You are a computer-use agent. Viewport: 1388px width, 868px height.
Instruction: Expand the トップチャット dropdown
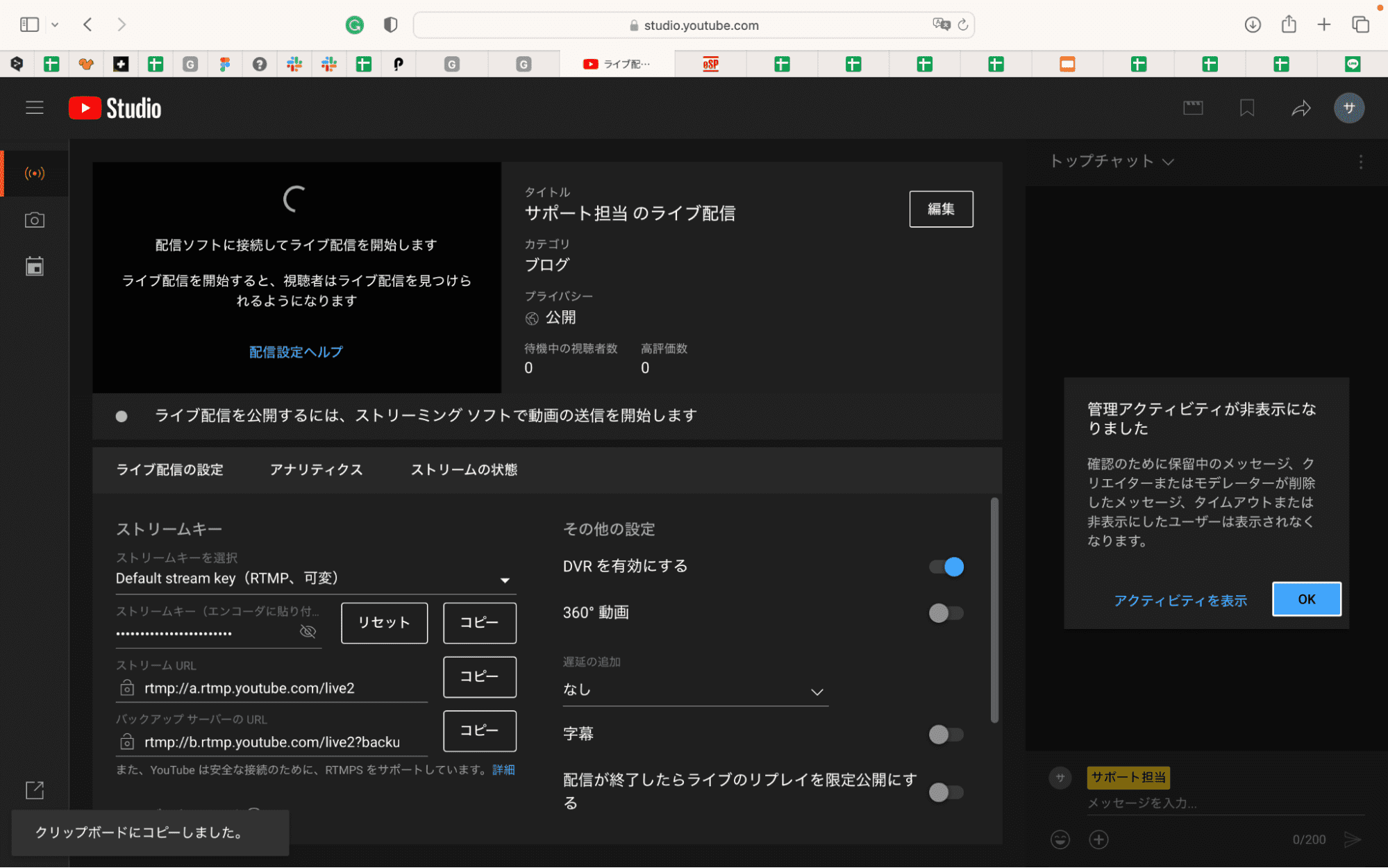[1111, 161]
